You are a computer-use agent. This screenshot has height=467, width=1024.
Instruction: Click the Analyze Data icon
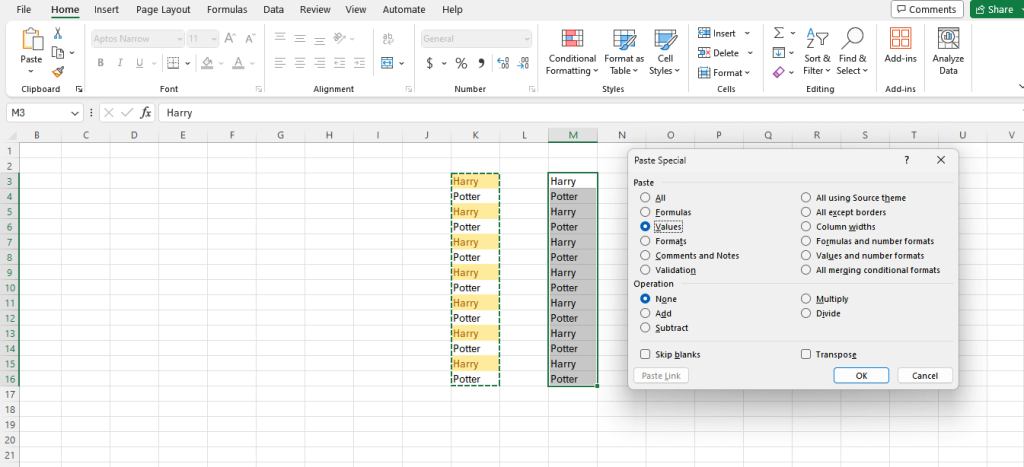(948, 40)
